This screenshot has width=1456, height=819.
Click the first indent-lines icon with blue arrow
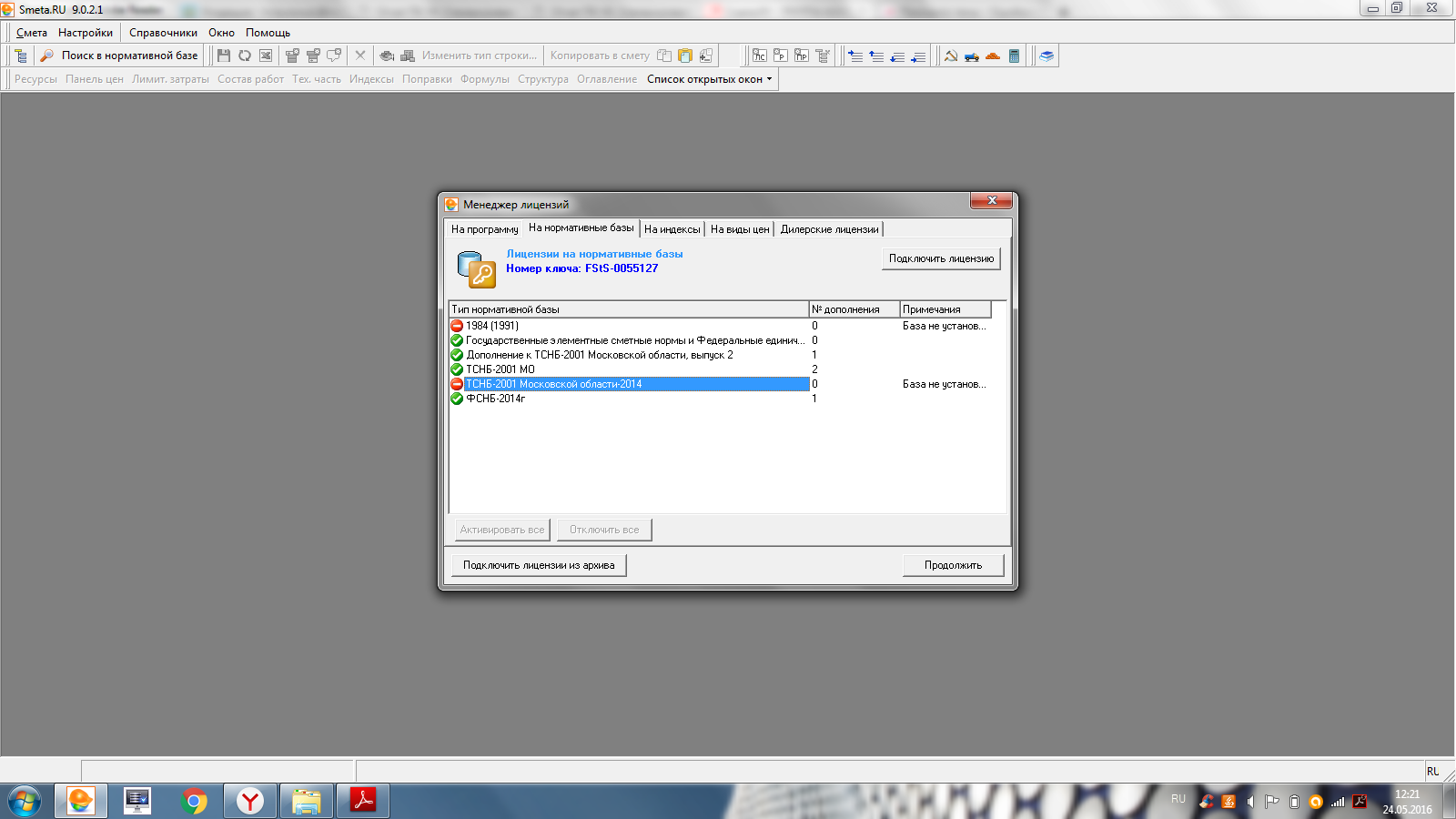pos(855,56)
